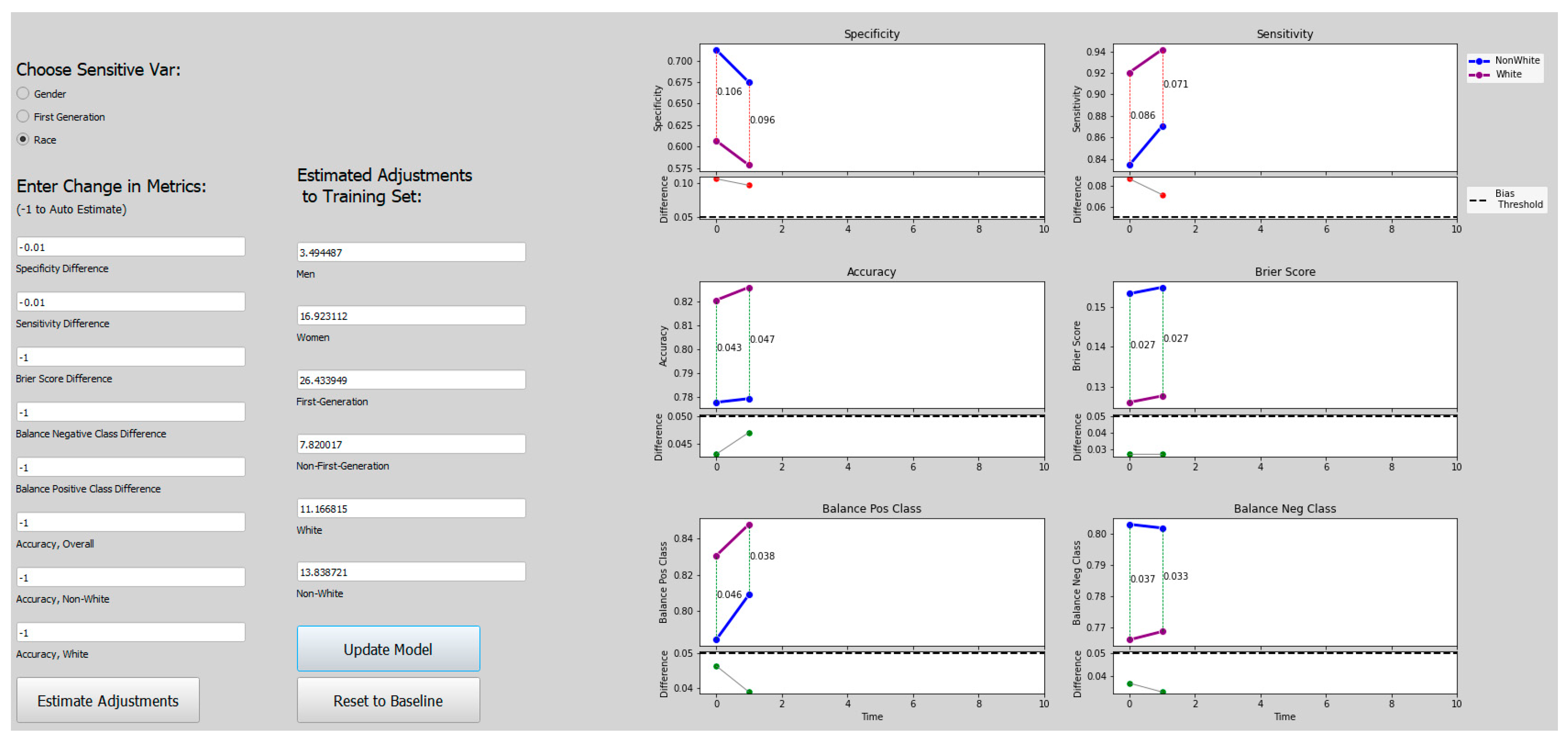Focus the Accuracy, Overall input box
The height and width of the screenshot is (742, 1568).
130,522
